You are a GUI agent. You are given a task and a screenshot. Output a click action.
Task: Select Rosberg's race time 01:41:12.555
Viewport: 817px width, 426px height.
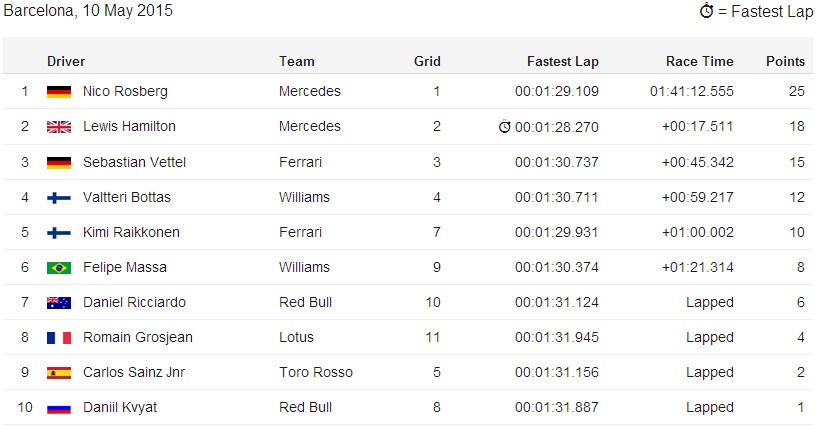click(x=691, y=91)
